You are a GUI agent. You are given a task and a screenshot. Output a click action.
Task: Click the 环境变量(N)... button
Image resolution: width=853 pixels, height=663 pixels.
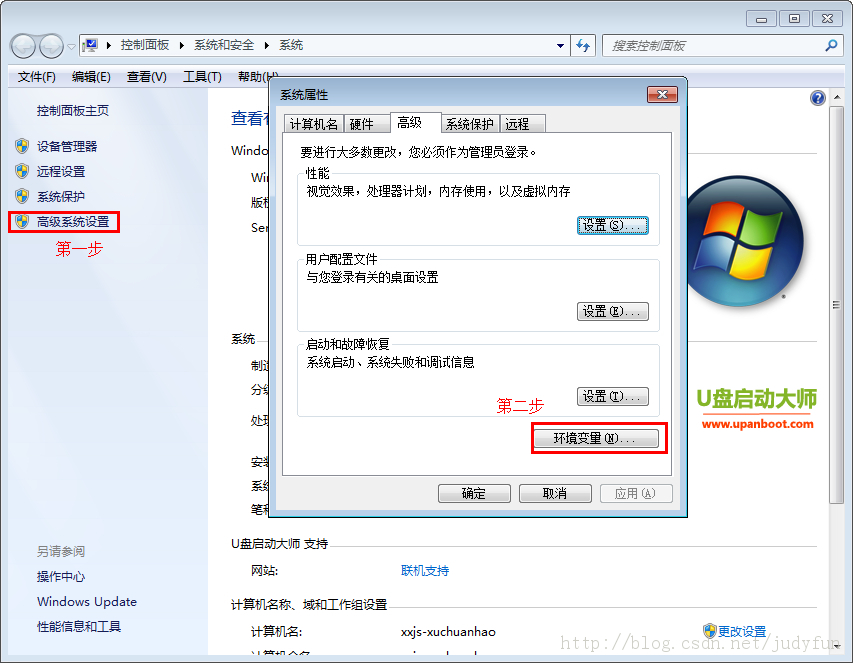coord(596,438)
